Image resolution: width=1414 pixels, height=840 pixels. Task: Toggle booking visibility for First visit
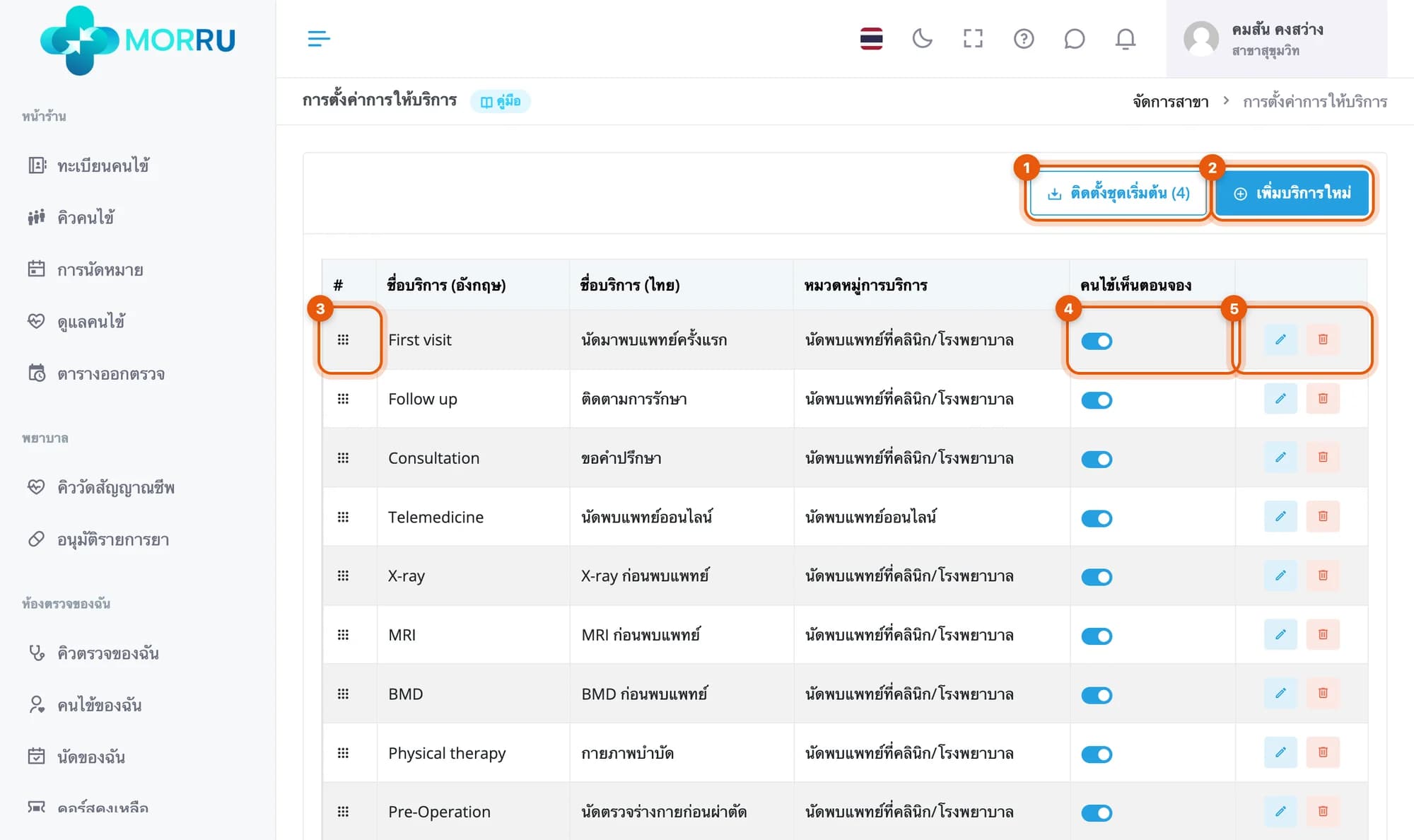1097,341
